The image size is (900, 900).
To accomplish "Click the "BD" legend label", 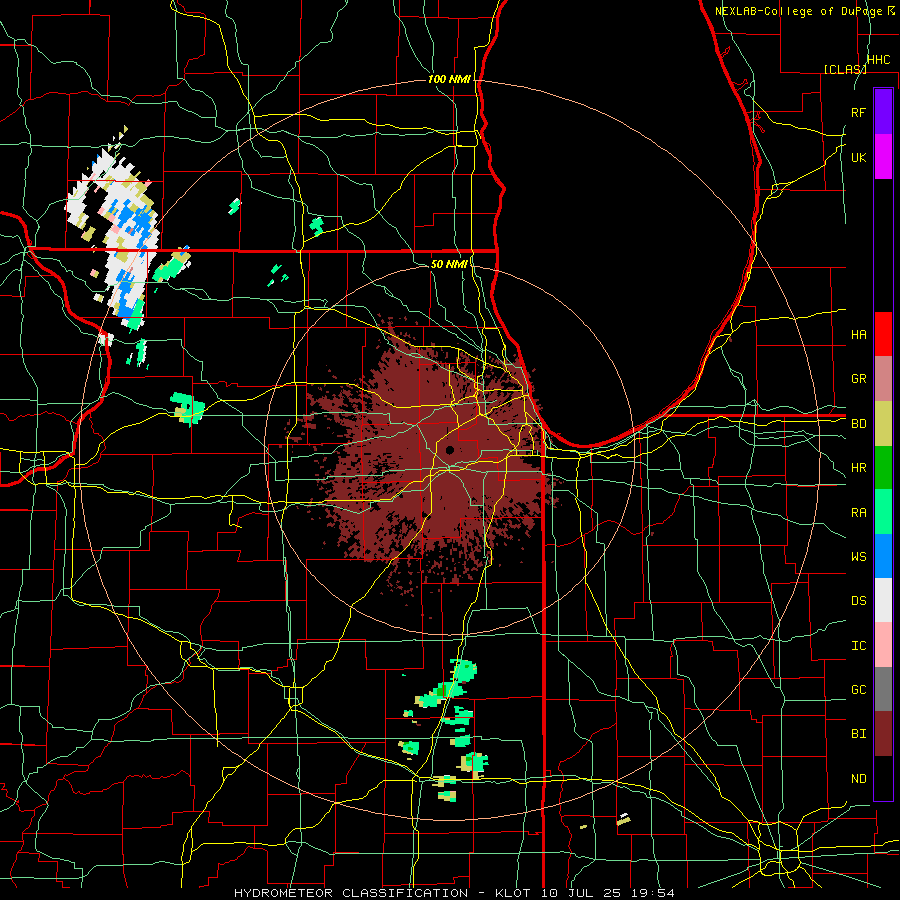I will point(858,424).
